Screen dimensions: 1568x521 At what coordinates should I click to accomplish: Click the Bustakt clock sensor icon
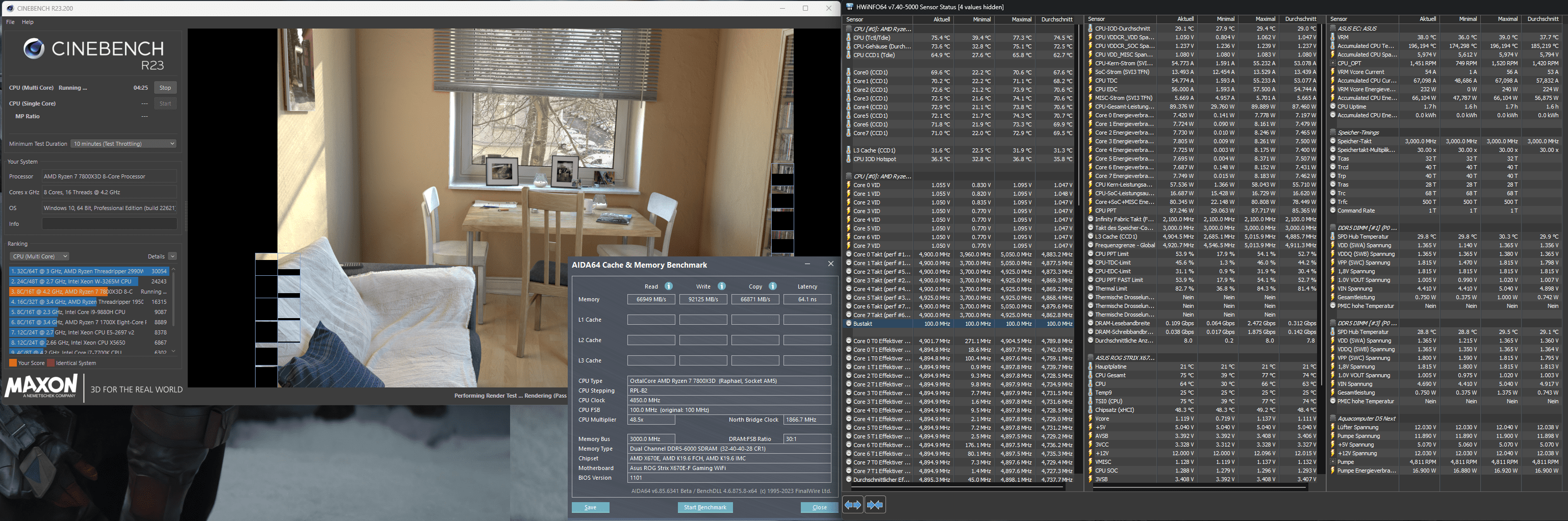click(x=848, y=324)
